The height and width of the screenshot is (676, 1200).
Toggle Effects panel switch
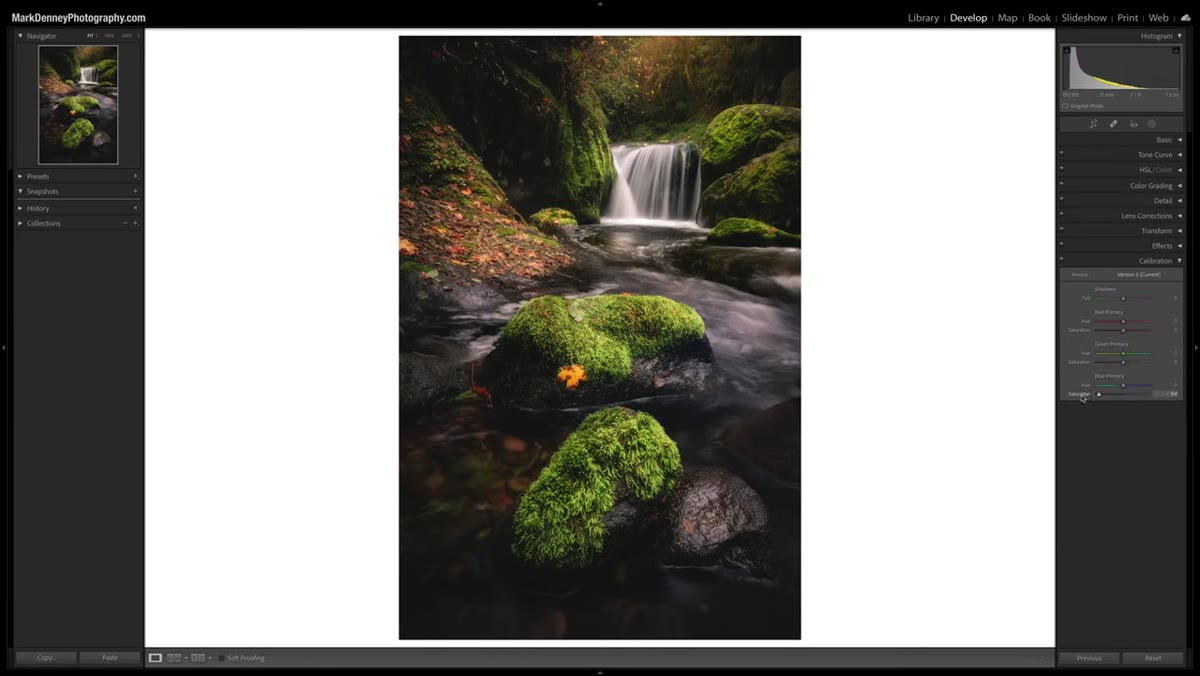1062,245
